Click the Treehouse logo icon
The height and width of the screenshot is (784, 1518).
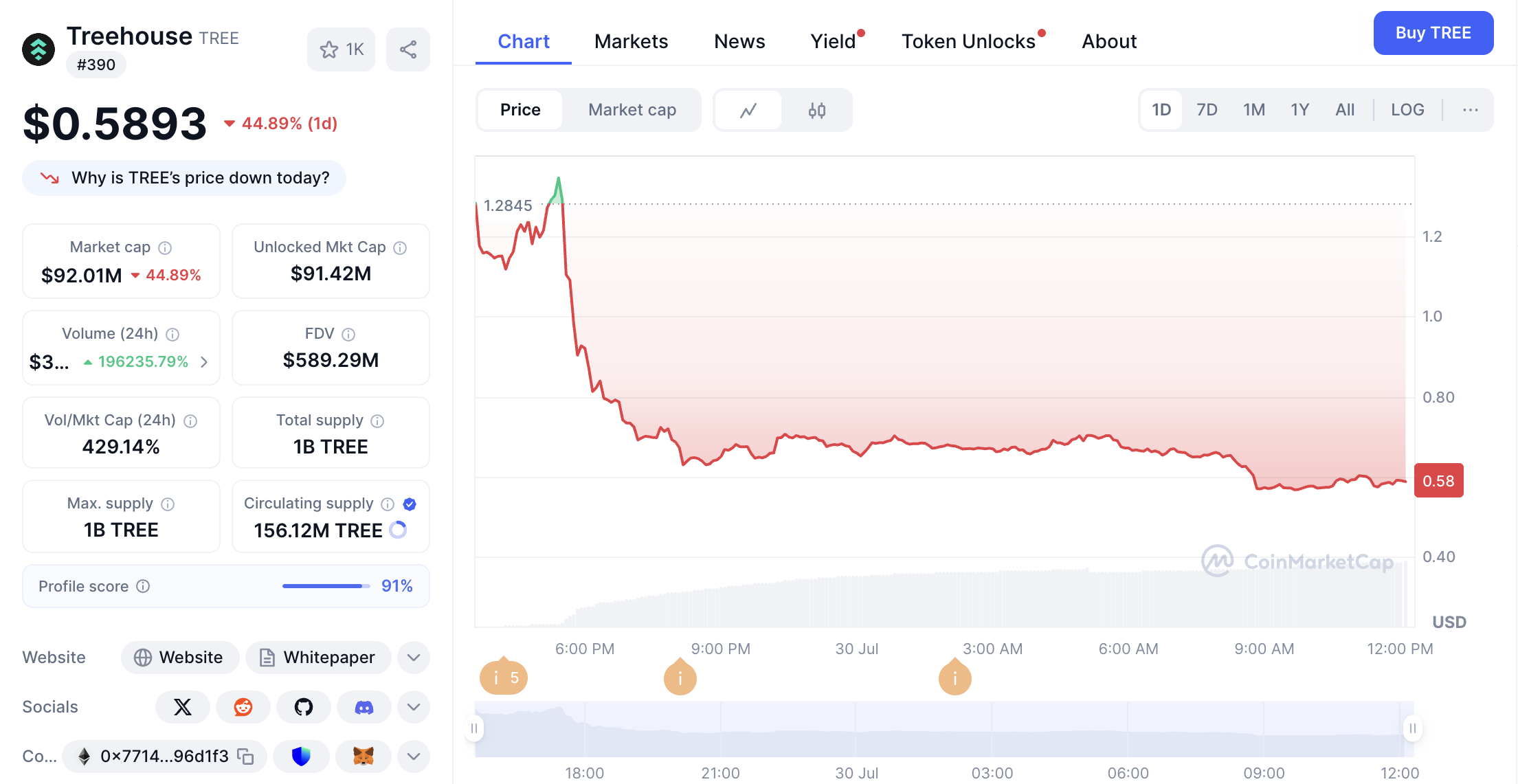(x=38, y=49)
